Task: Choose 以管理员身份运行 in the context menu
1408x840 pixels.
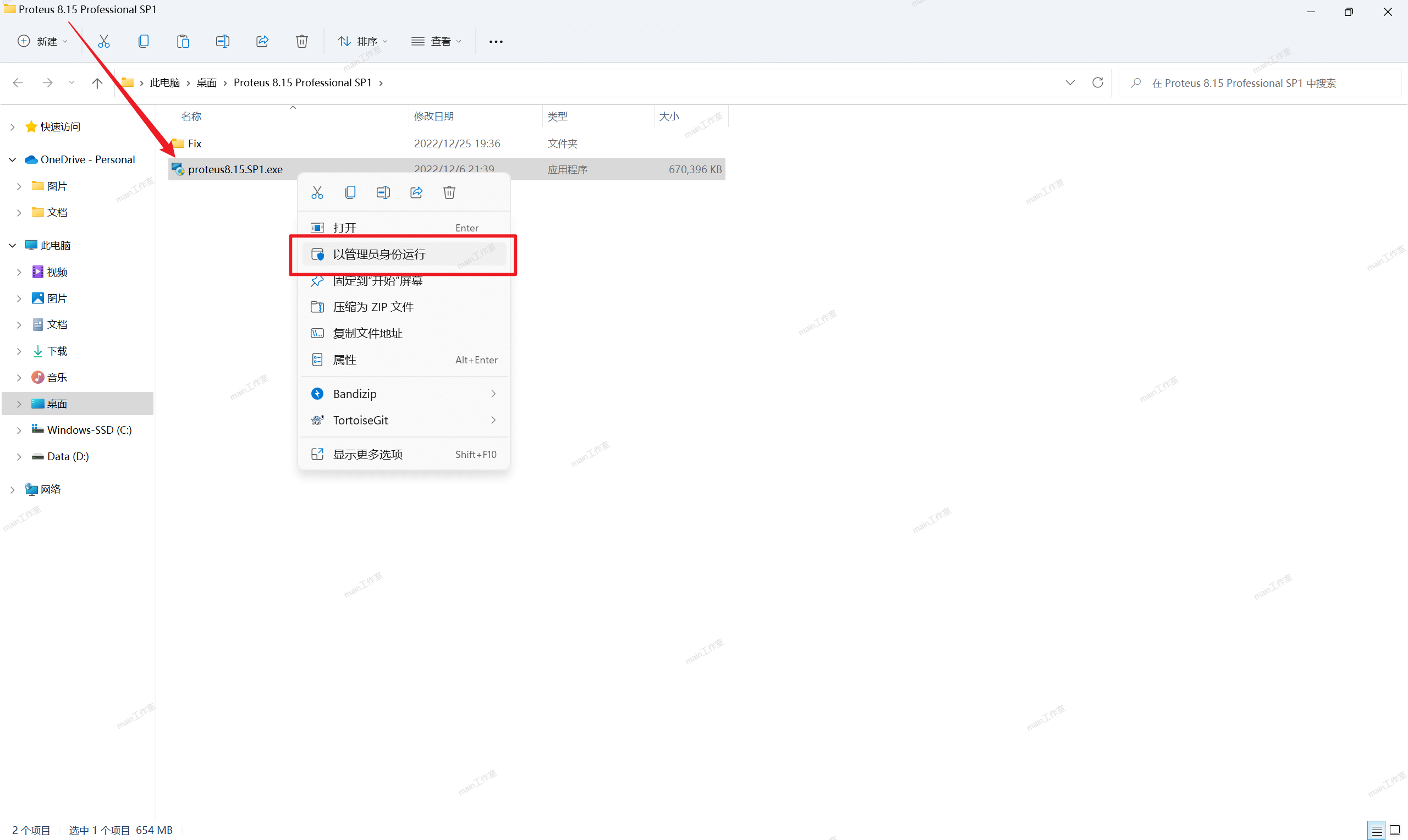Action: tap(404, 254)
